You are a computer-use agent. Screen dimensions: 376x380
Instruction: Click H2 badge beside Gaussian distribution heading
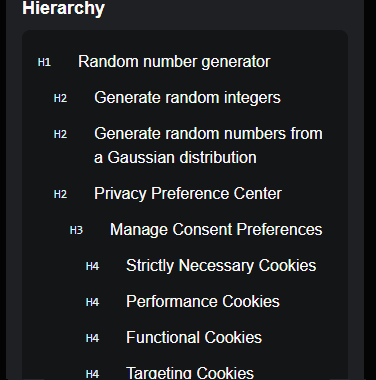coord(60,134)
